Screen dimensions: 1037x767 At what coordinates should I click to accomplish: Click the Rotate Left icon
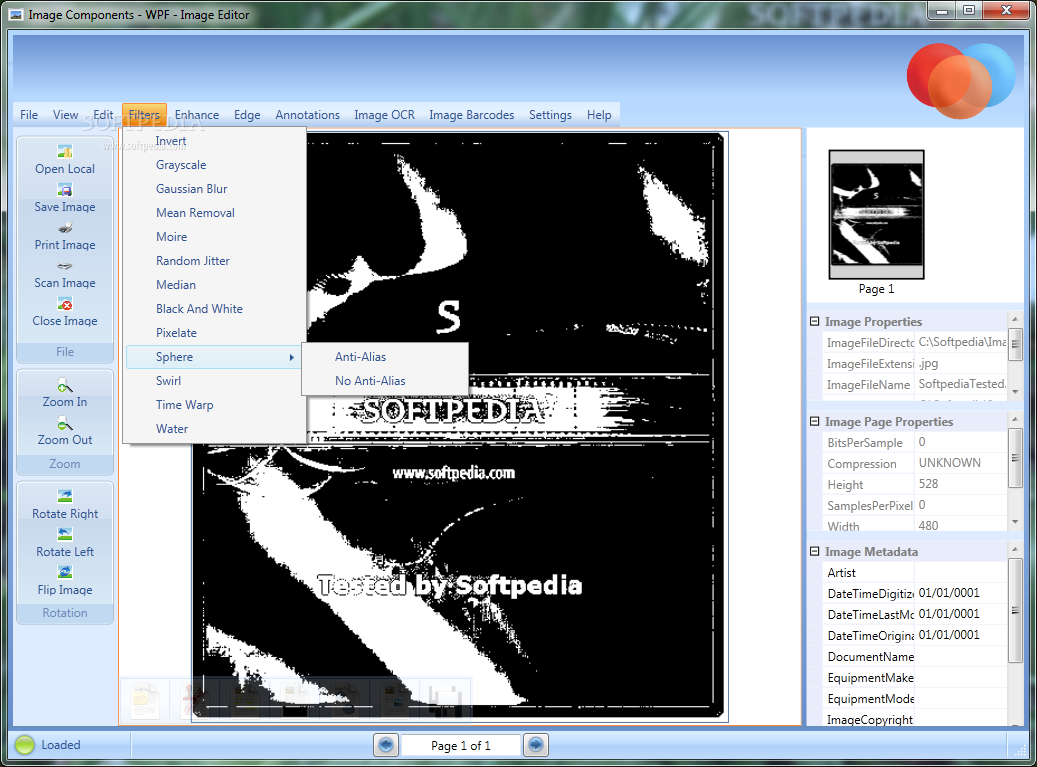(x=65, y=534)
